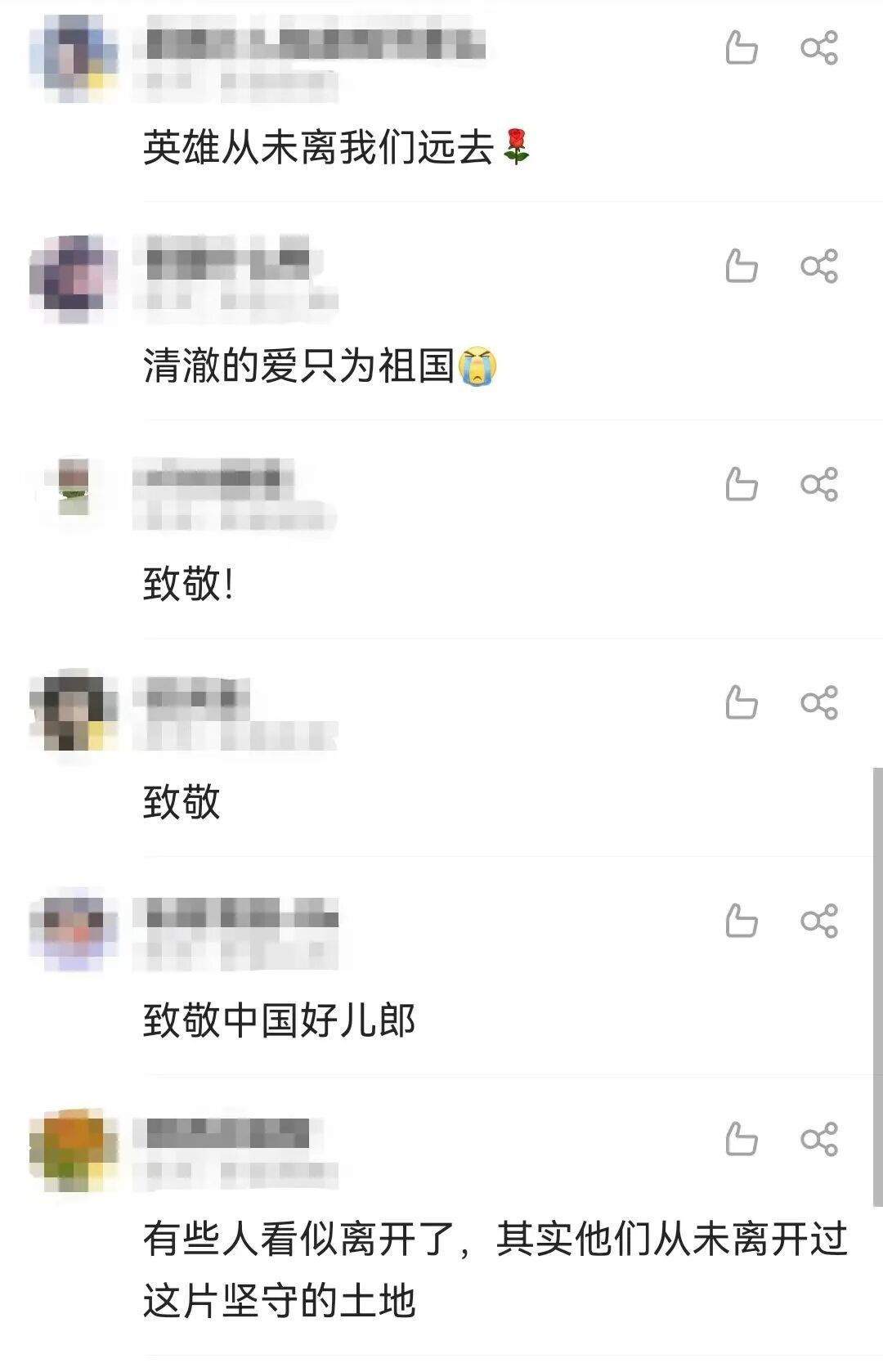This screenshot has width=883, height=1372.
Task: Click the vertical scrollbar on the right edge
Action: pyautogui.click(x=877, y=987)
